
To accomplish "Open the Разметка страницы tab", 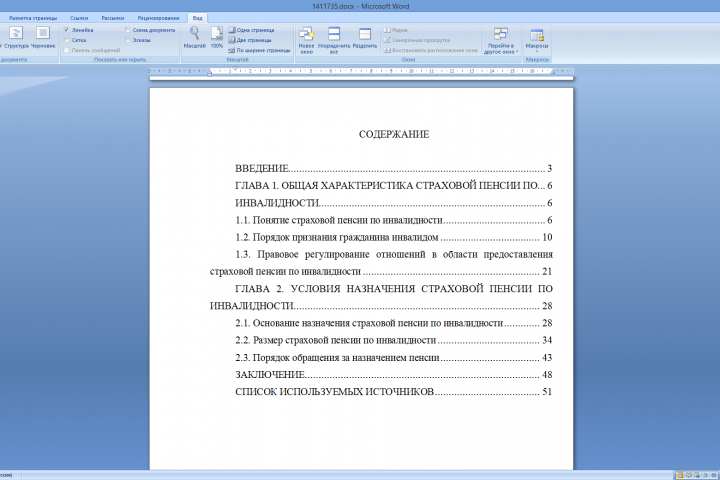I will [33, 18].
